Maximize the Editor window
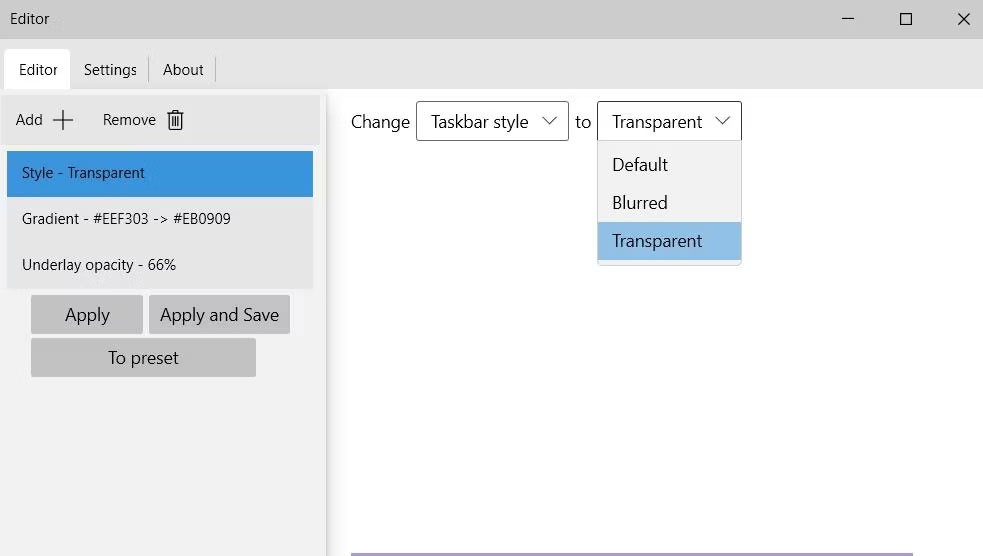Image resolution: width=983 pixels, height=556 pixels. click(906, 19)
